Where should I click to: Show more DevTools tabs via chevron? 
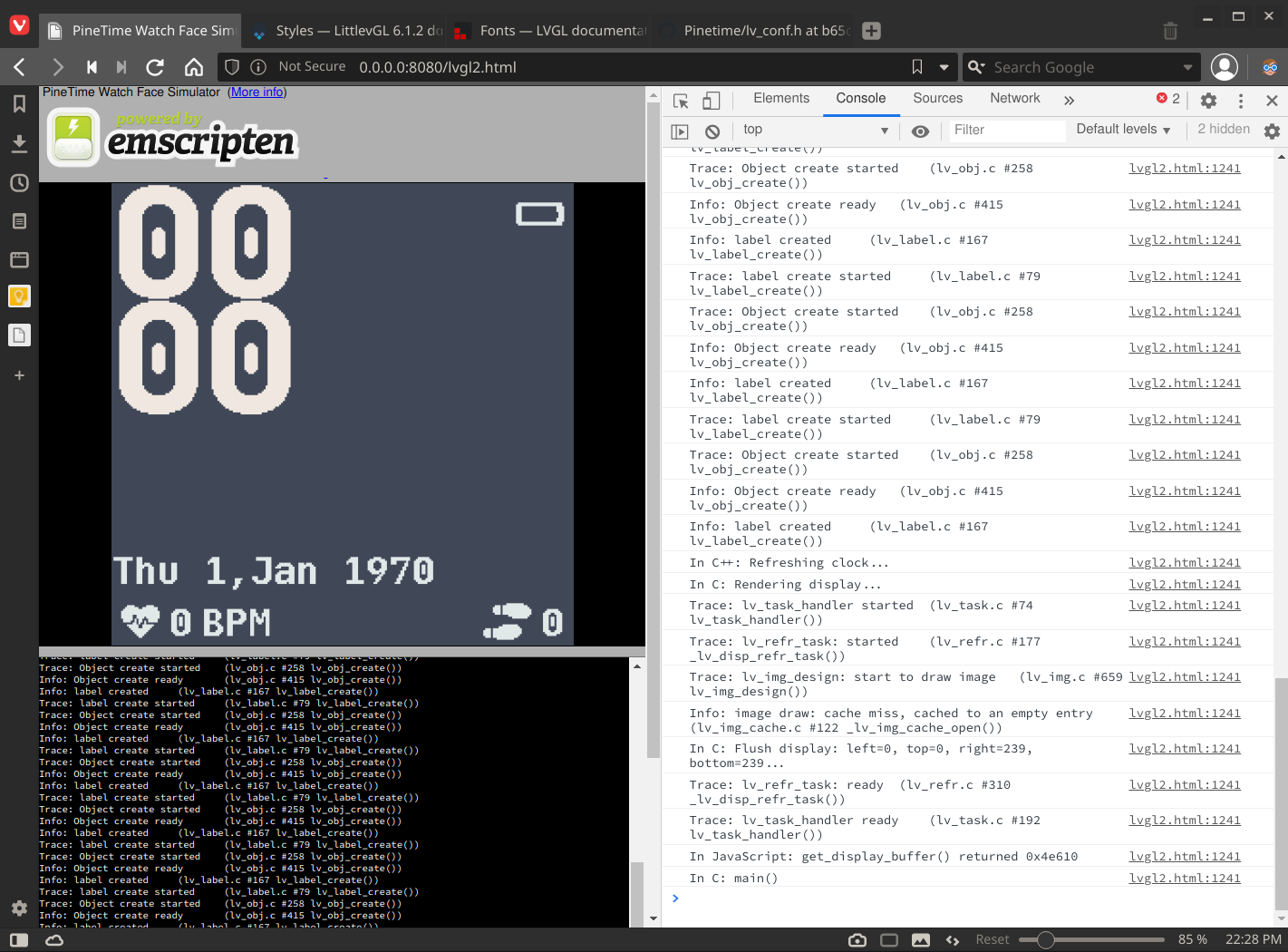tap(1069, 101)
